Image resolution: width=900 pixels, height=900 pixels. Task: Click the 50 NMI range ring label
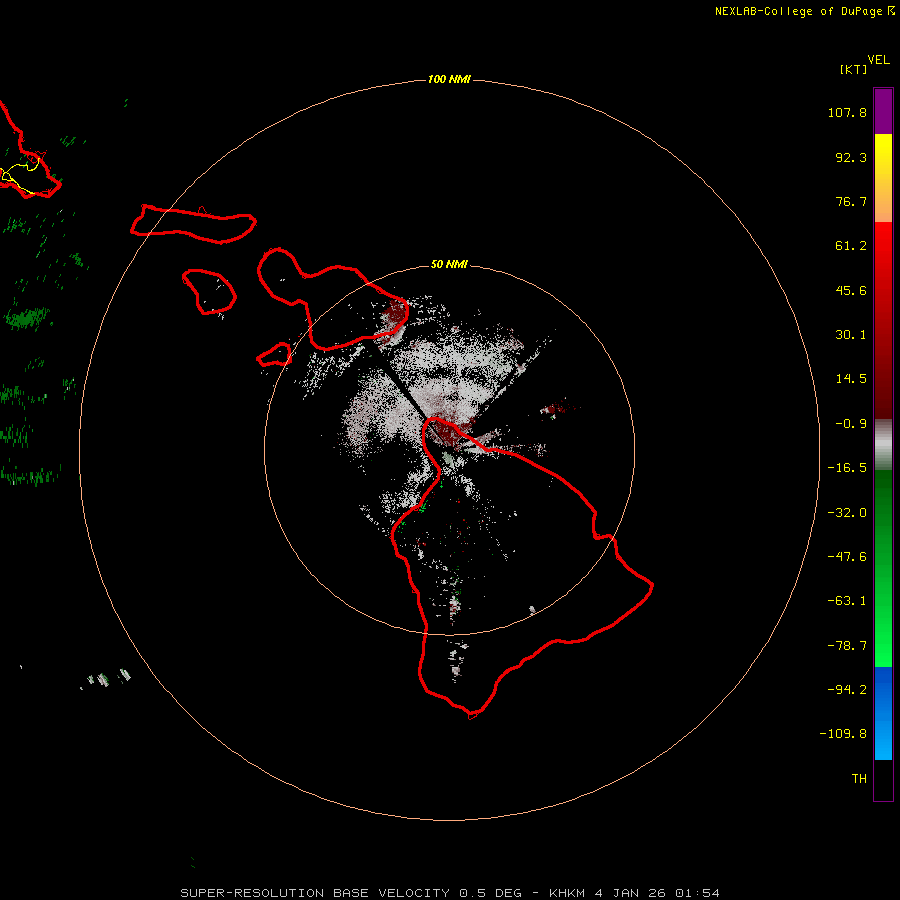(449, 264)
